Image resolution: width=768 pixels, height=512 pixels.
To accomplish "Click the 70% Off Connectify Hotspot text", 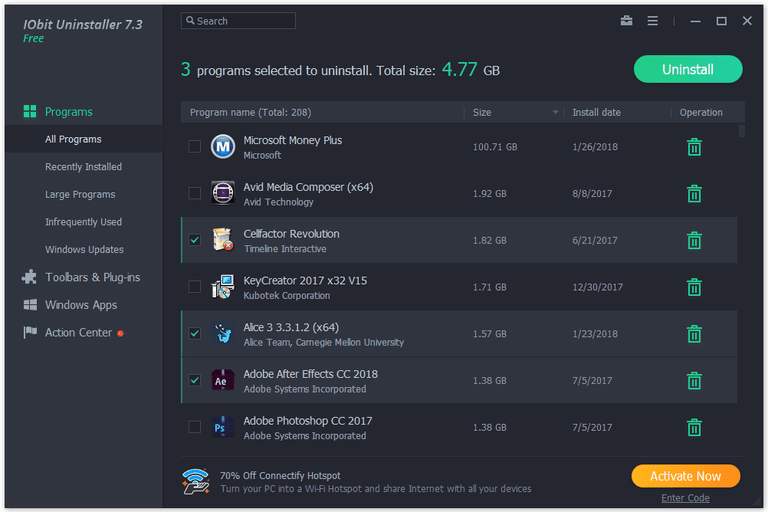I will pyautogui.click(x=280, y=475).
